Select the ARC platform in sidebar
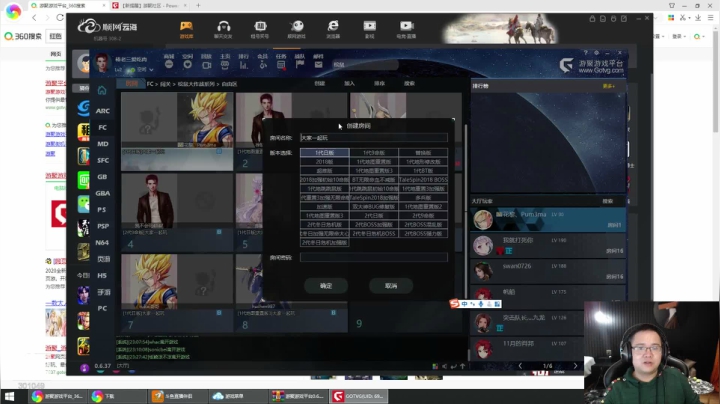The height and width of the screenshot is (404, 720). coord(102,111)
